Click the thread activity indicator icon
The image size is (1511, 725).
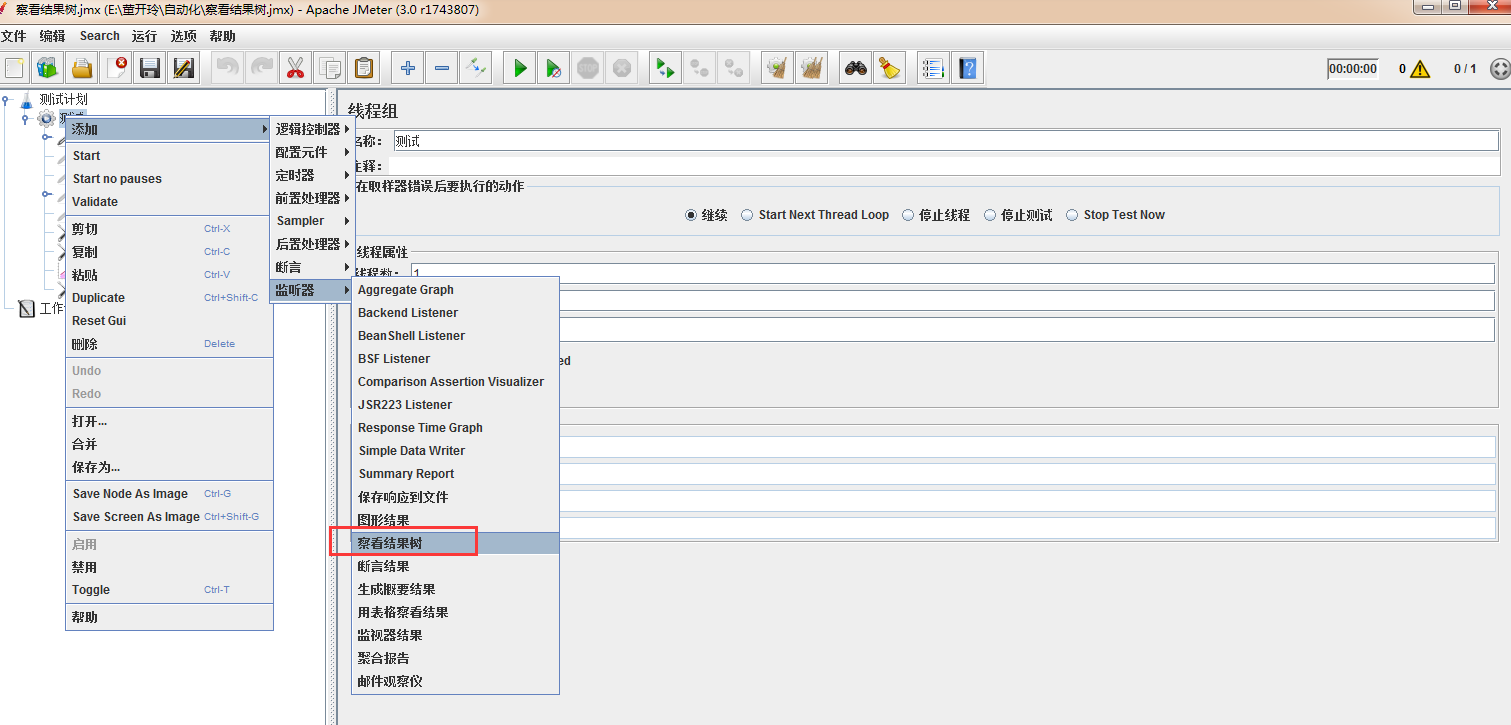click(x=1500, y=69)
